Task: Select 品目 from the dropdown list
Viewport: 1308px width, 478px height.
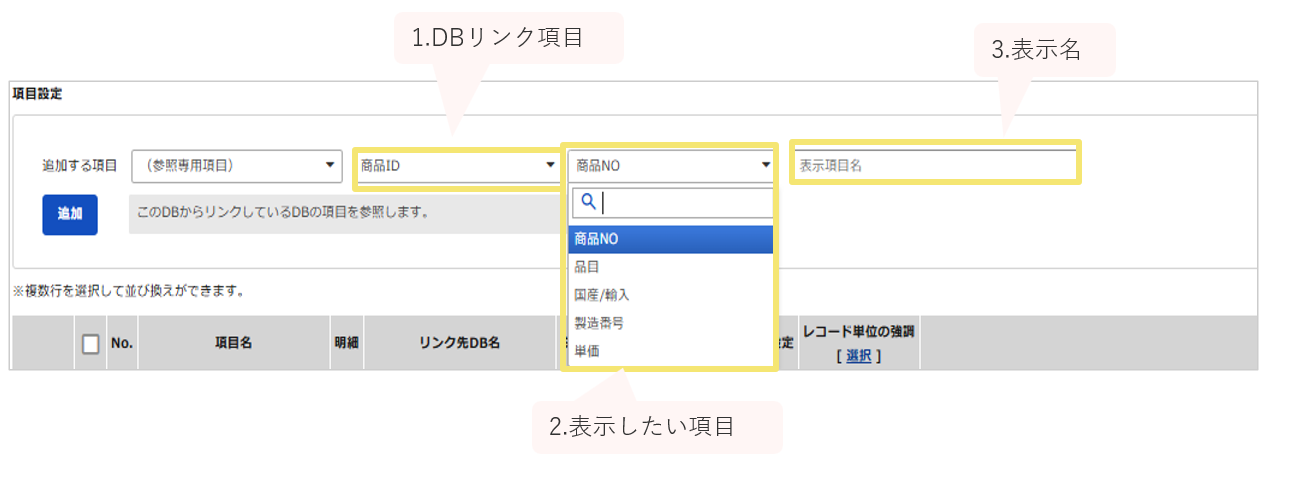Action: pos(670,267)
